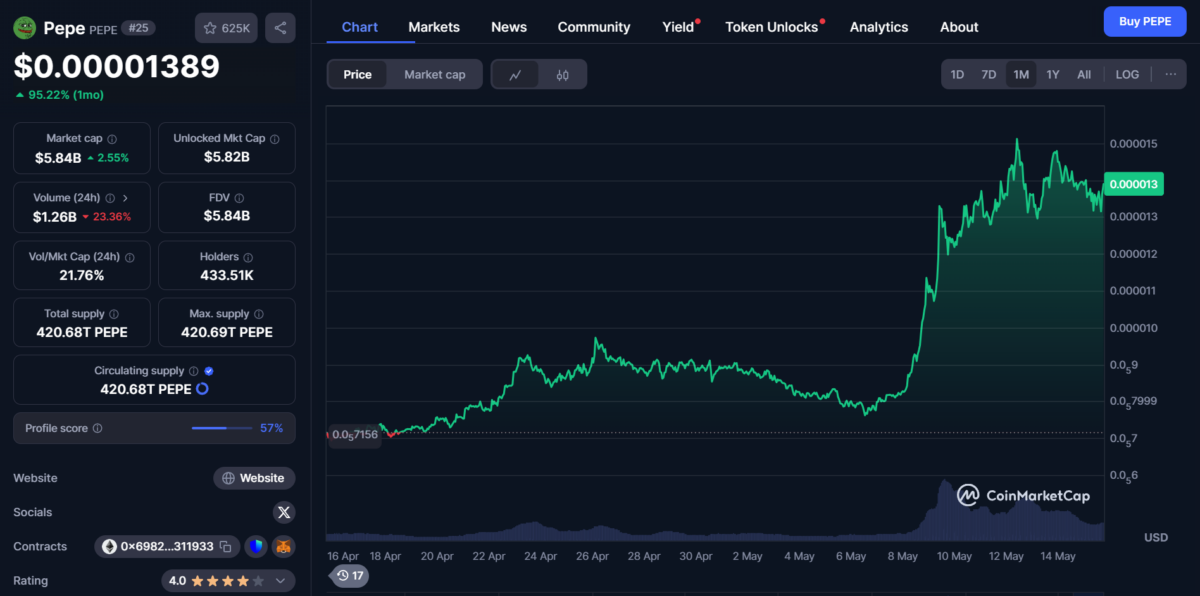The height and width of the screenshot is (596, 1200).
Task: Add Pepe to watchlist with star icon
Action: click(227, 28)
